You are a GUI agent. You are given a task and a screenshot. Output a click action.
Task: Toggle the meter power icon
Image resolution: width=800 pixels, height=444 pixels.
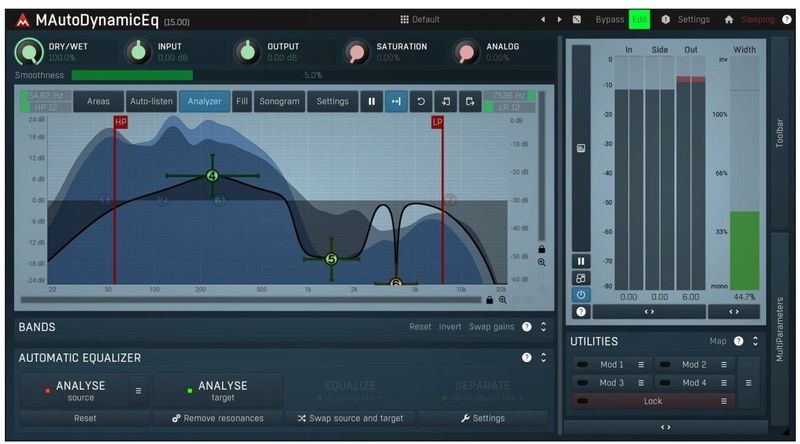[x=581, y=295]
